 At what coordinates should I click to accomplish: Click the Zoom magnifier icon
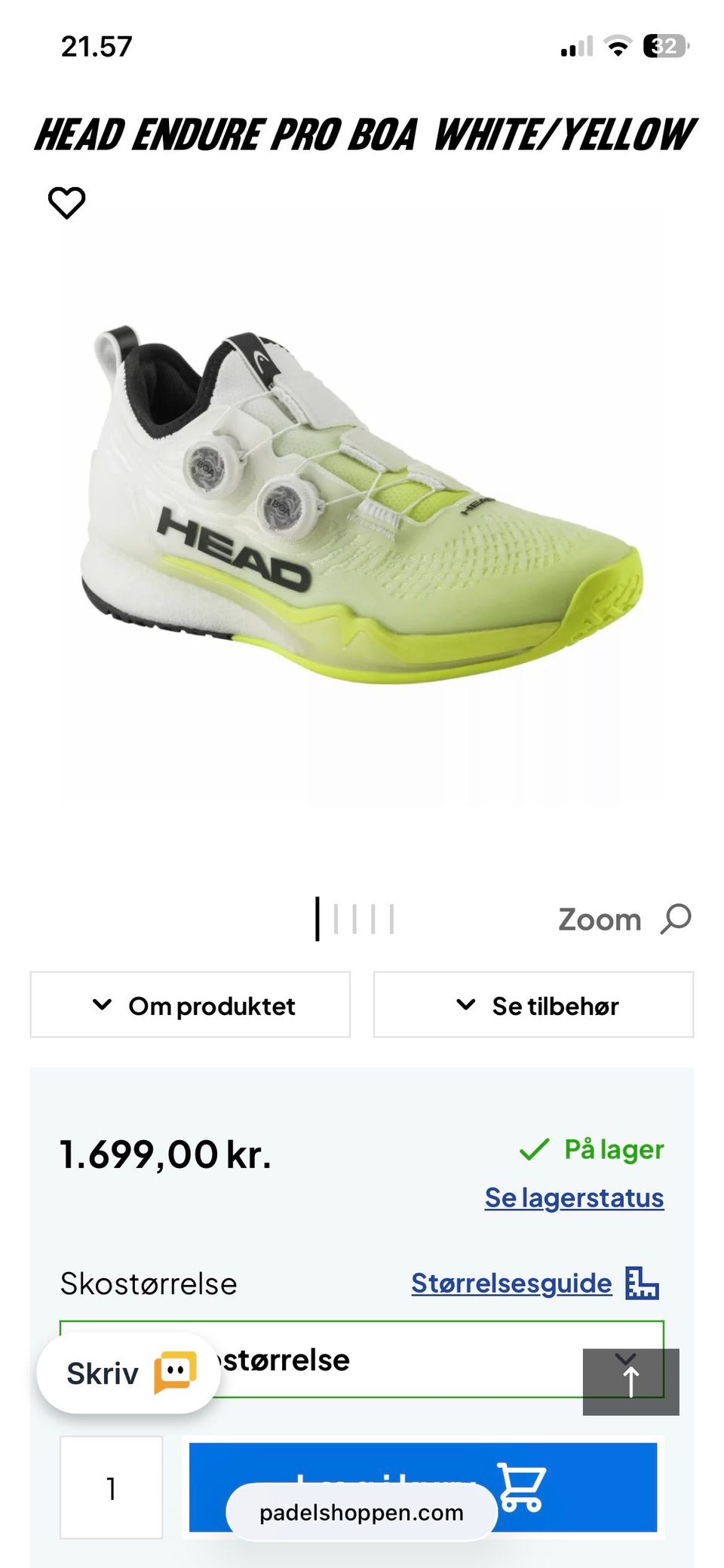[x=676, y=919]
